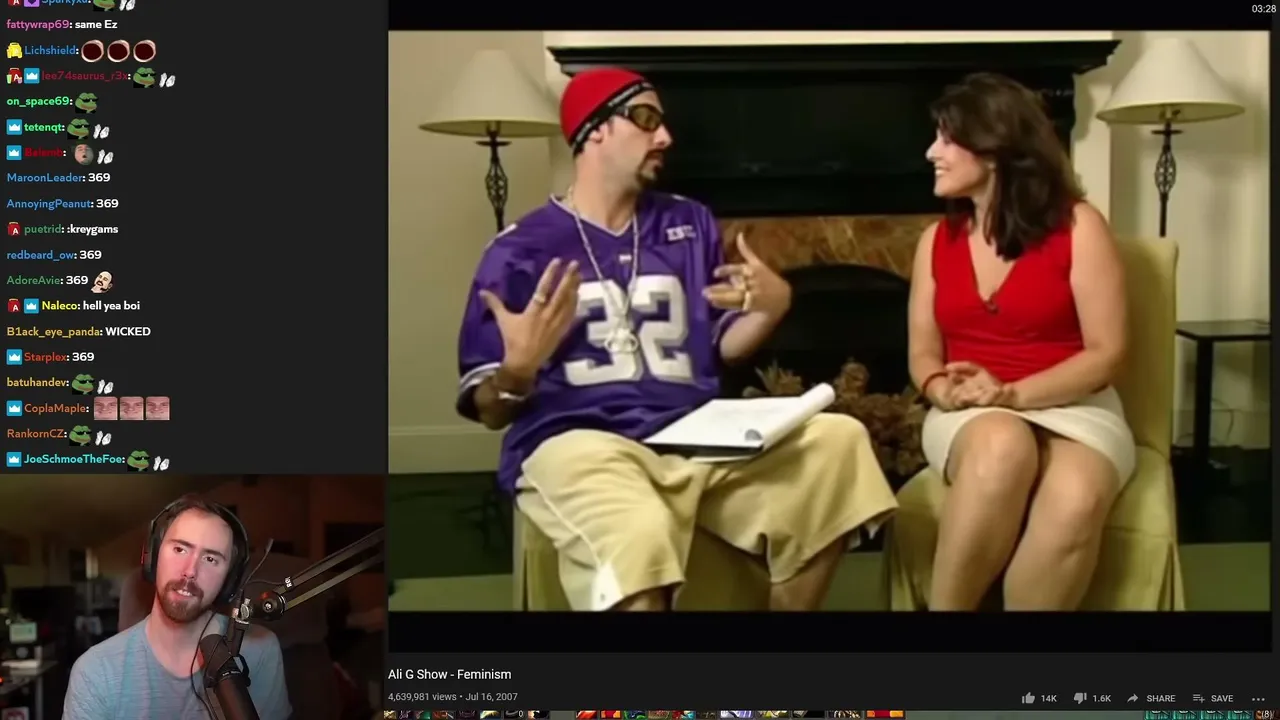This screenshot has height=720, width=1280.
Task: Click the '4,639,981 views' count text
Action: [x=422, y=697]
